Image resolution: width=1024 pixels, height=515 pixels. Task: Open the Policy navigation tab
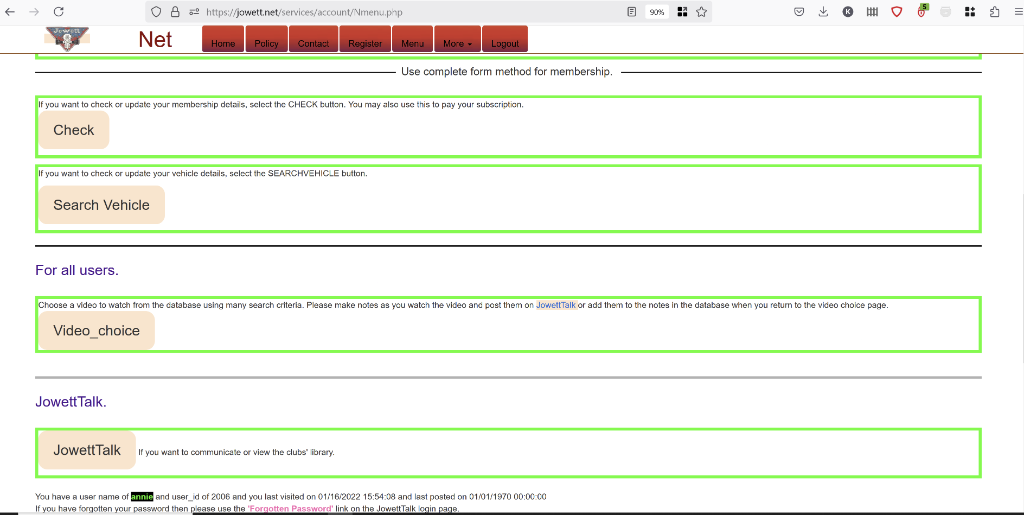[266, 39]
